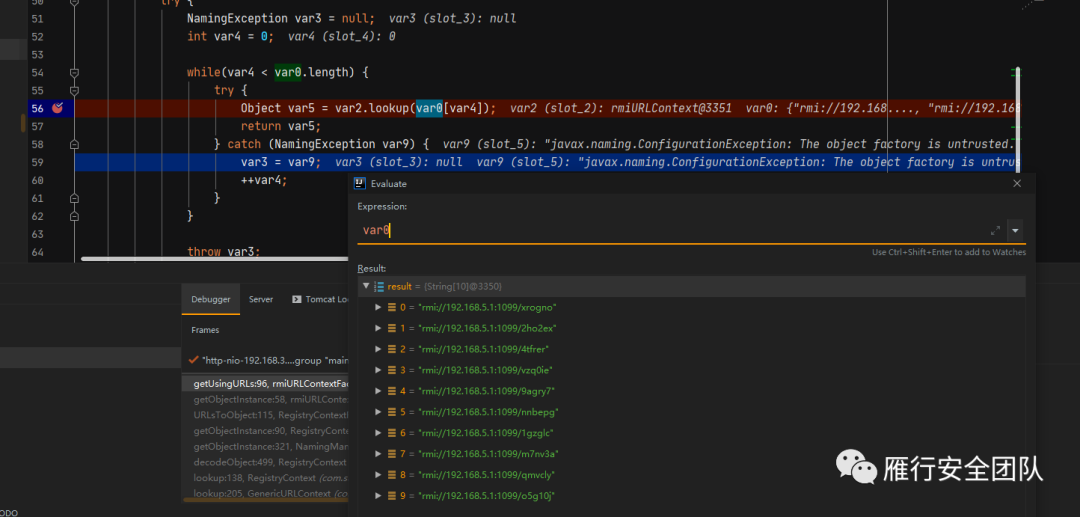Expand array element 7 m7nv3a
This screenshot has height=517, width=1080.
(x=377, y=454)
